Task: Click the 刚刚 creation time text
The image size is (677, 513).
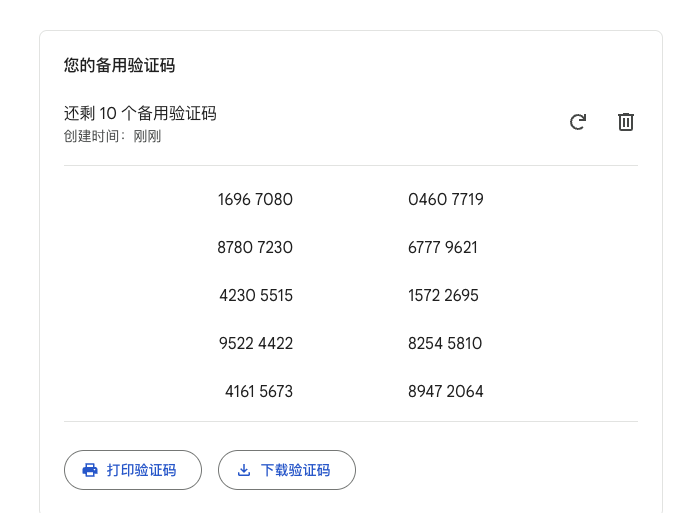Action: (x=147, y=136)
